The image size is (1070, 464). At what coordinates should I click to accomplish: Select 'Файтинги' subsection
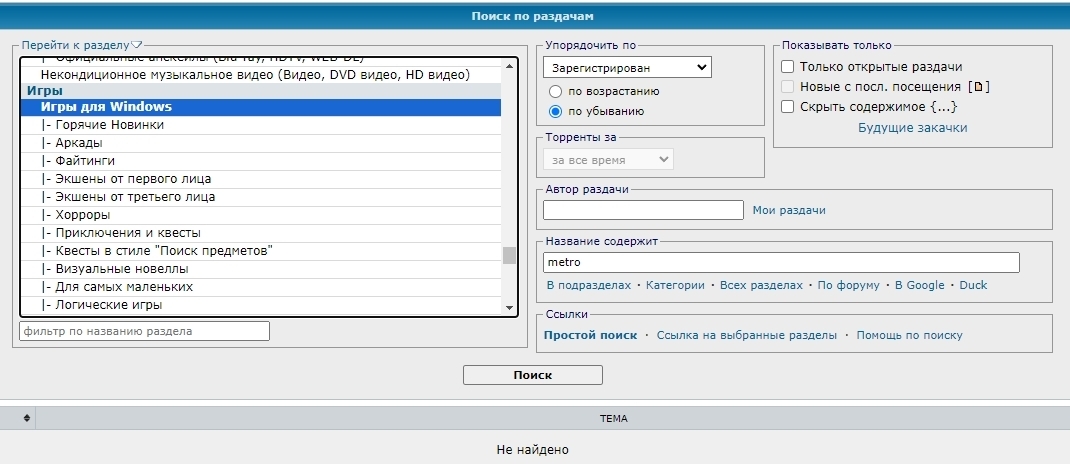coord(261,161)
